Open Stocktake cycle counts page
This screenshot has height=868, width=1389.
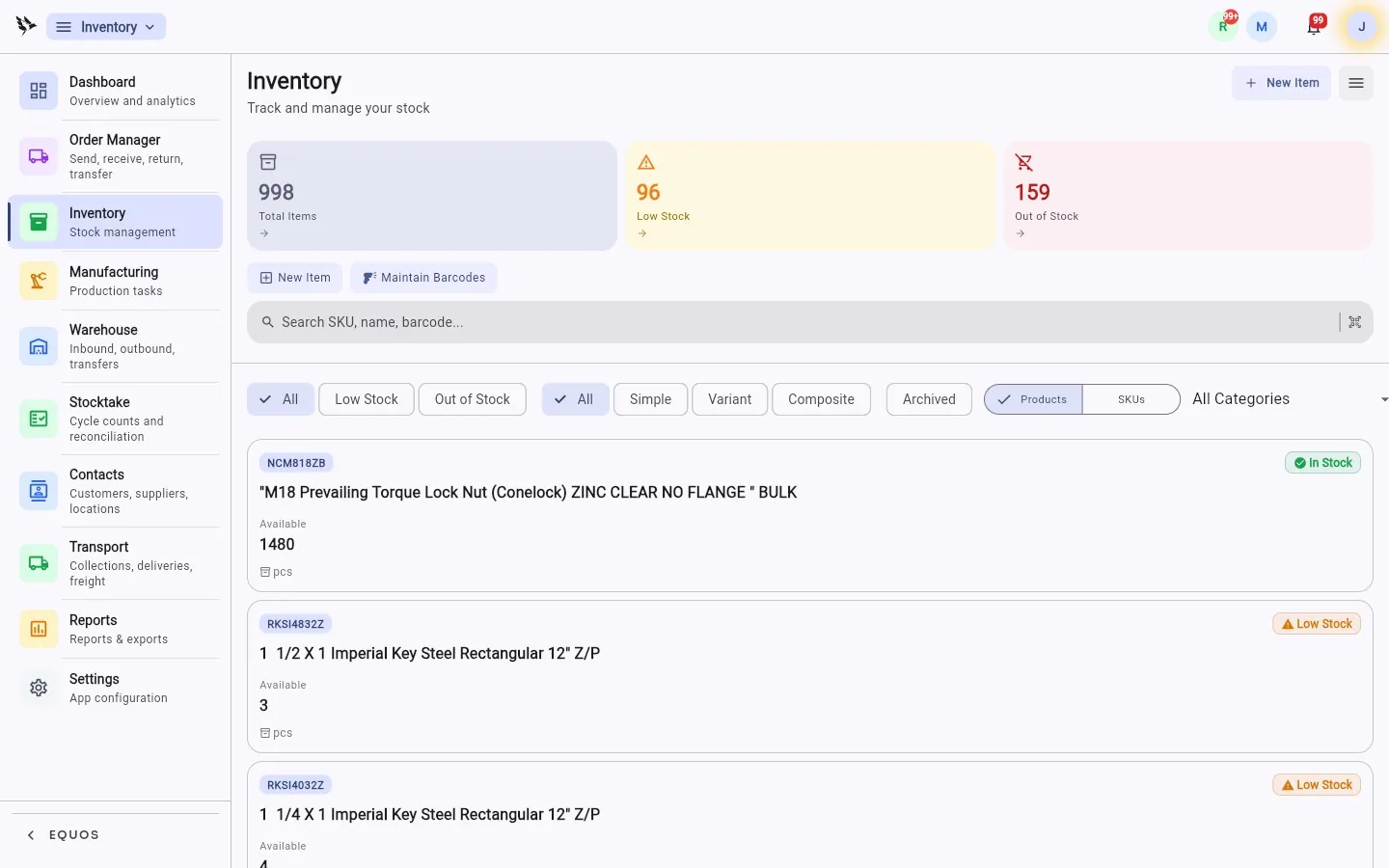(x=116, y=419)
